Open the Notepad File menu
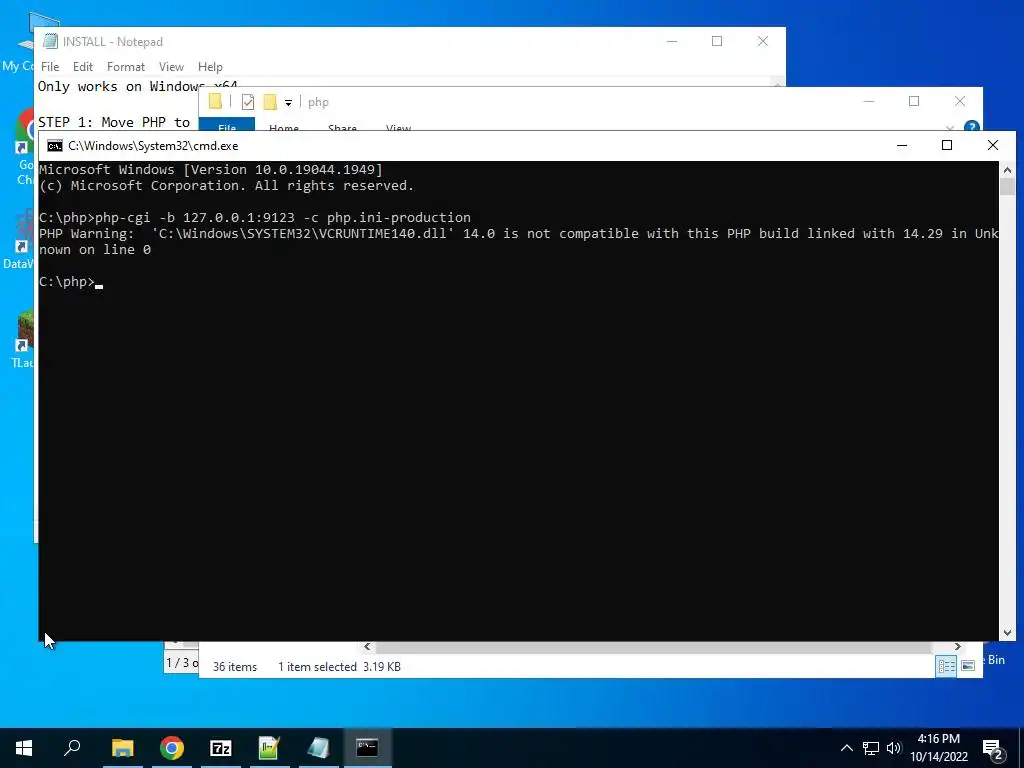This screenshot has width=1024, height=768. click(50, 67)
